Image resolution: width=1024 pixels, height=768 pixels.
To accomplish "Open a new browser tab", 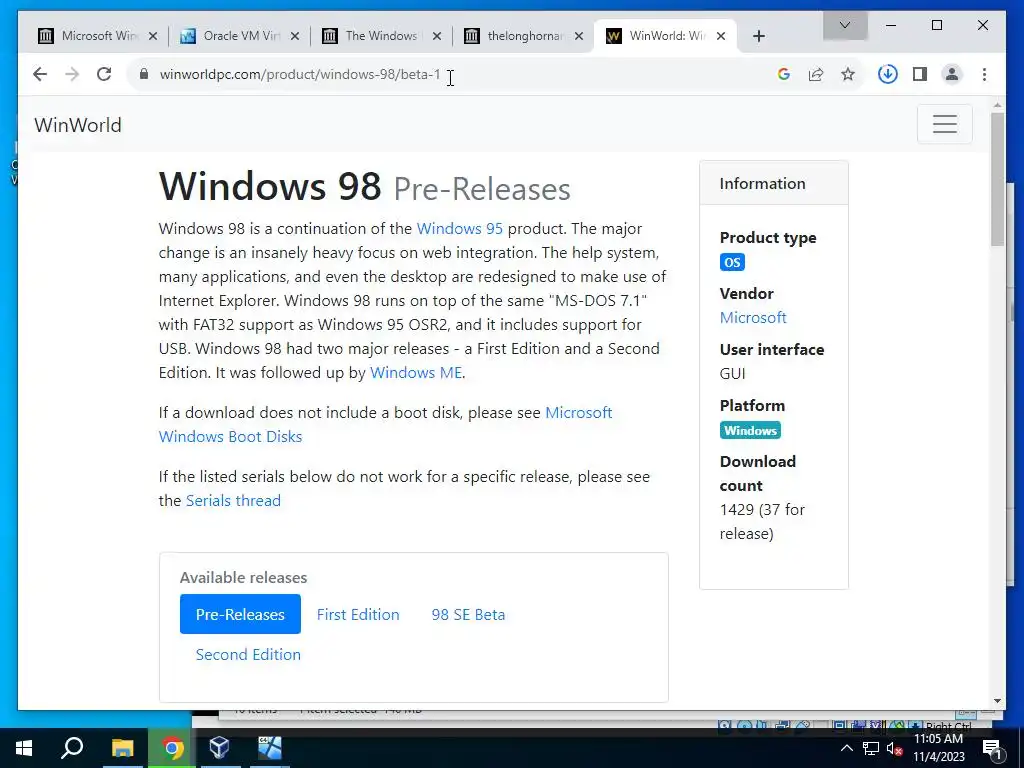I will [758, 36].
